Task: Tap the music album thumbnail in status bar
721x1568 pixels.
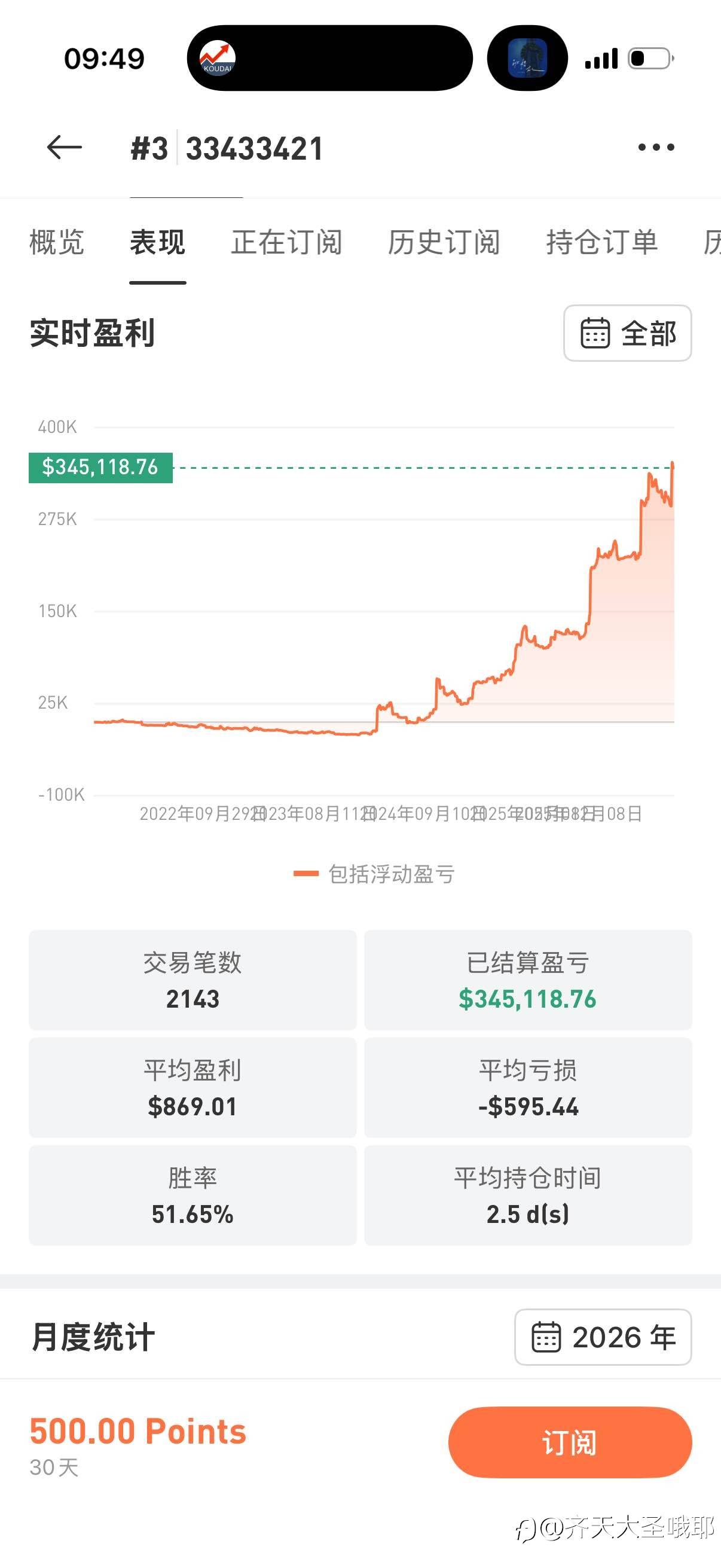Action: 527,59
